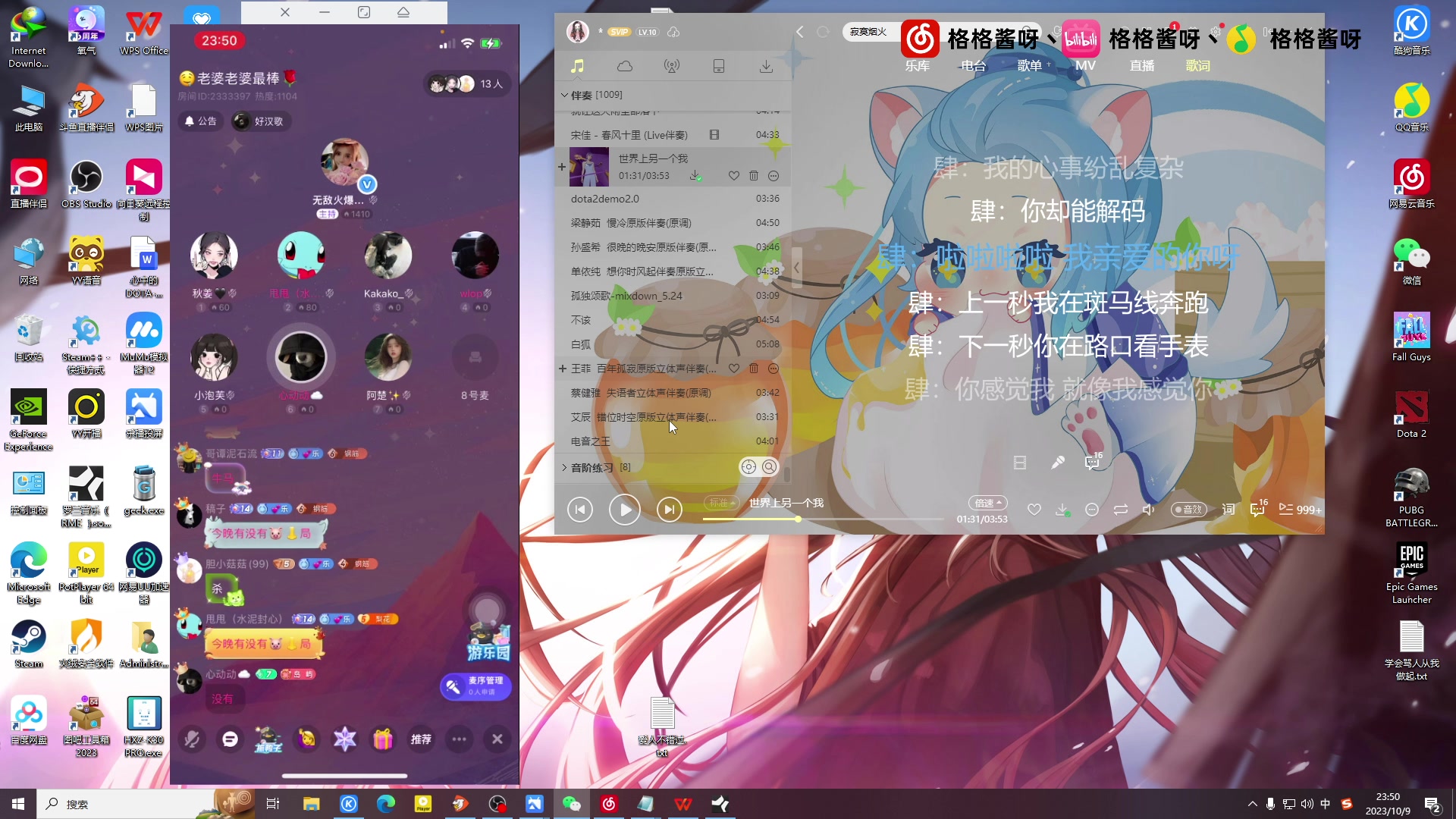Open the downloads tab in Kugou

tap(766, 67)
